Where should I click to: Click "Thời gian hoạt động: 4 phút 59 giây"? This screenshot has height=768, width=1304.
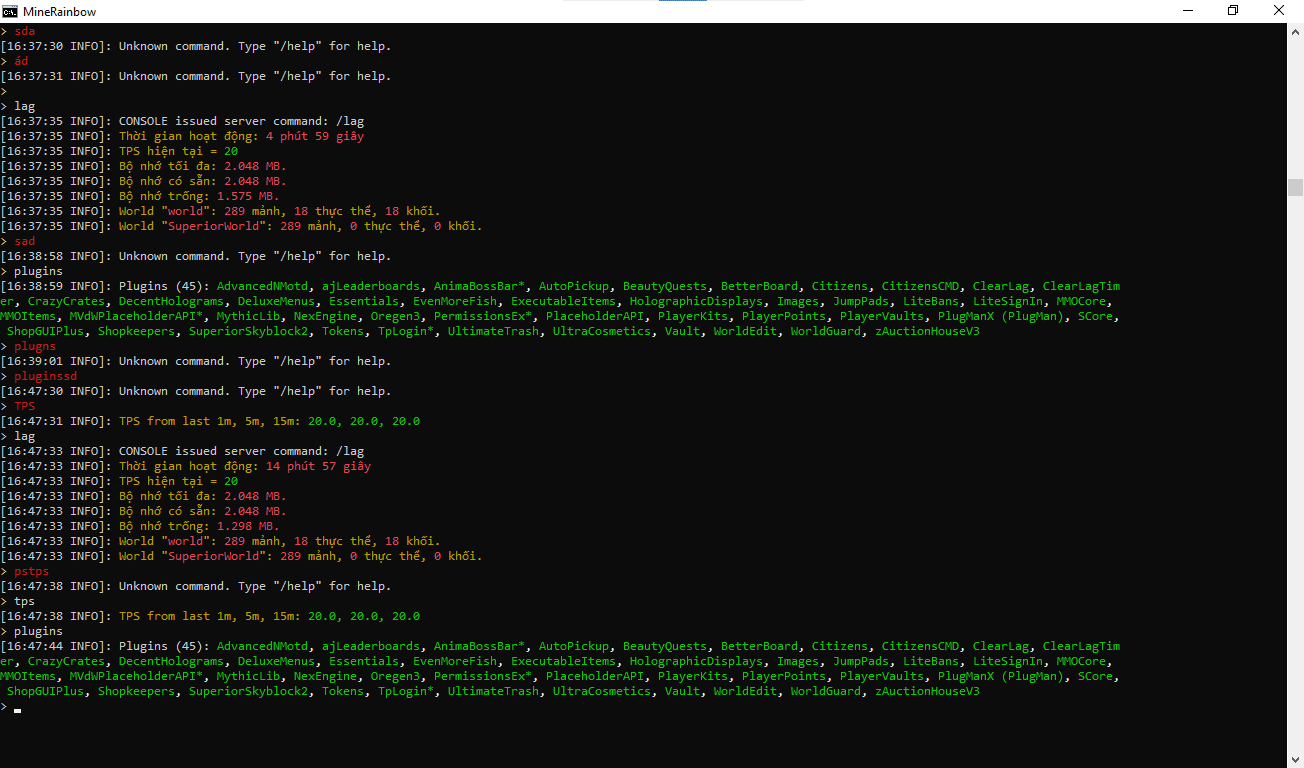point(241,136)
